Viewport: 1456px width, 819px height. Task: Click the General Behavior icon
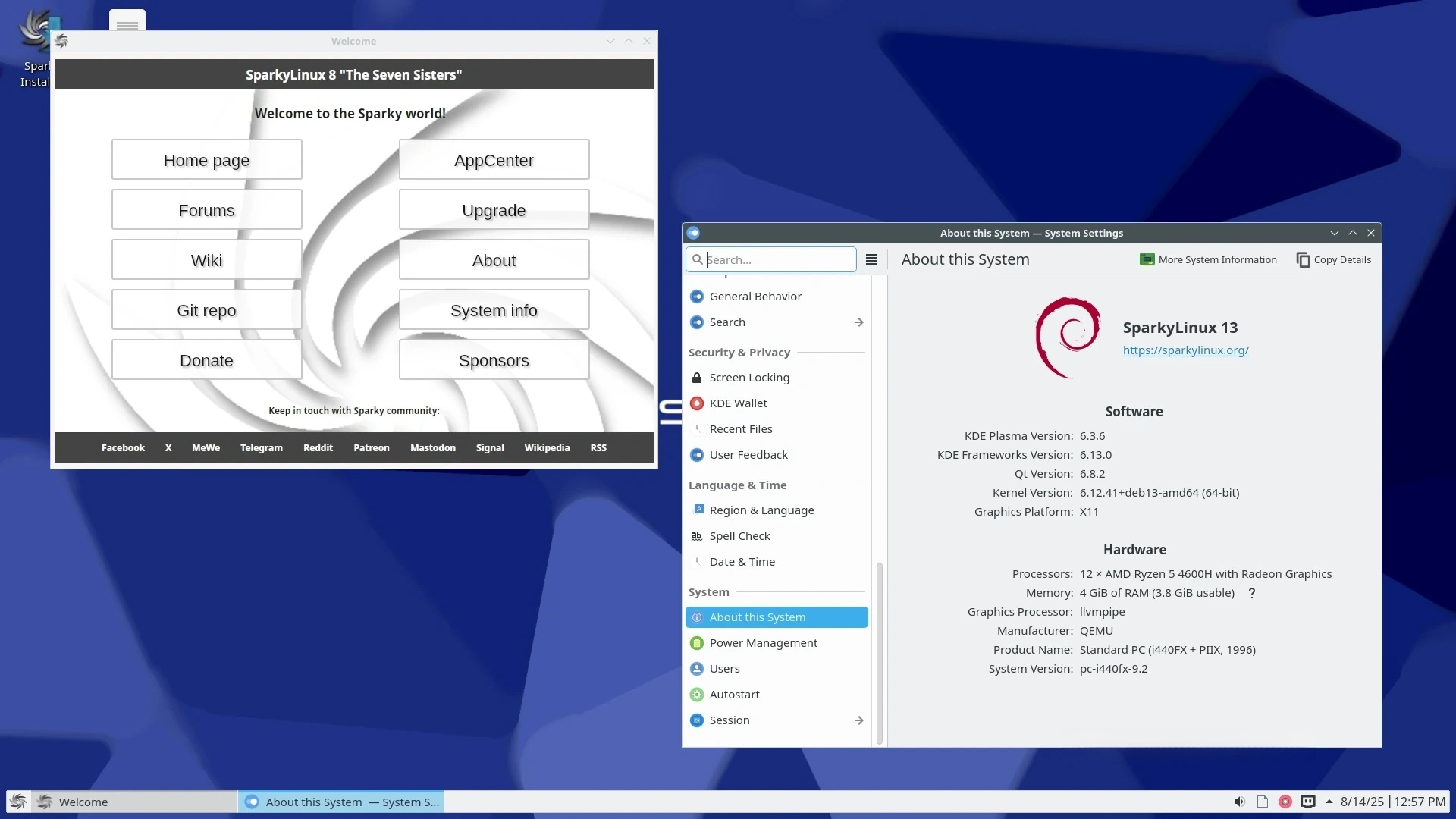(697, 297)
